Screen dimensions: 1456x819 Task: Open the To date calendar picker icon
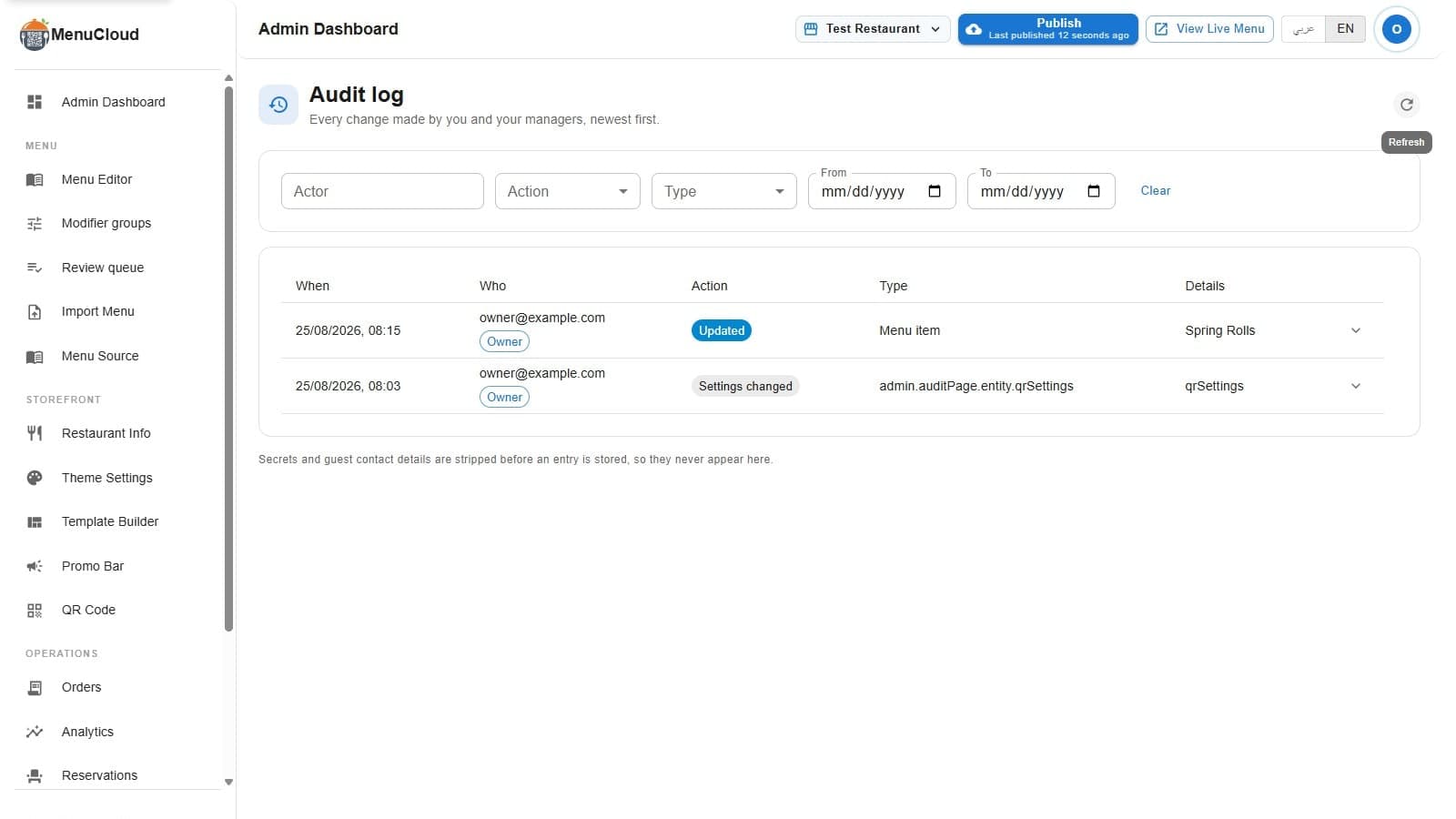1094,191
